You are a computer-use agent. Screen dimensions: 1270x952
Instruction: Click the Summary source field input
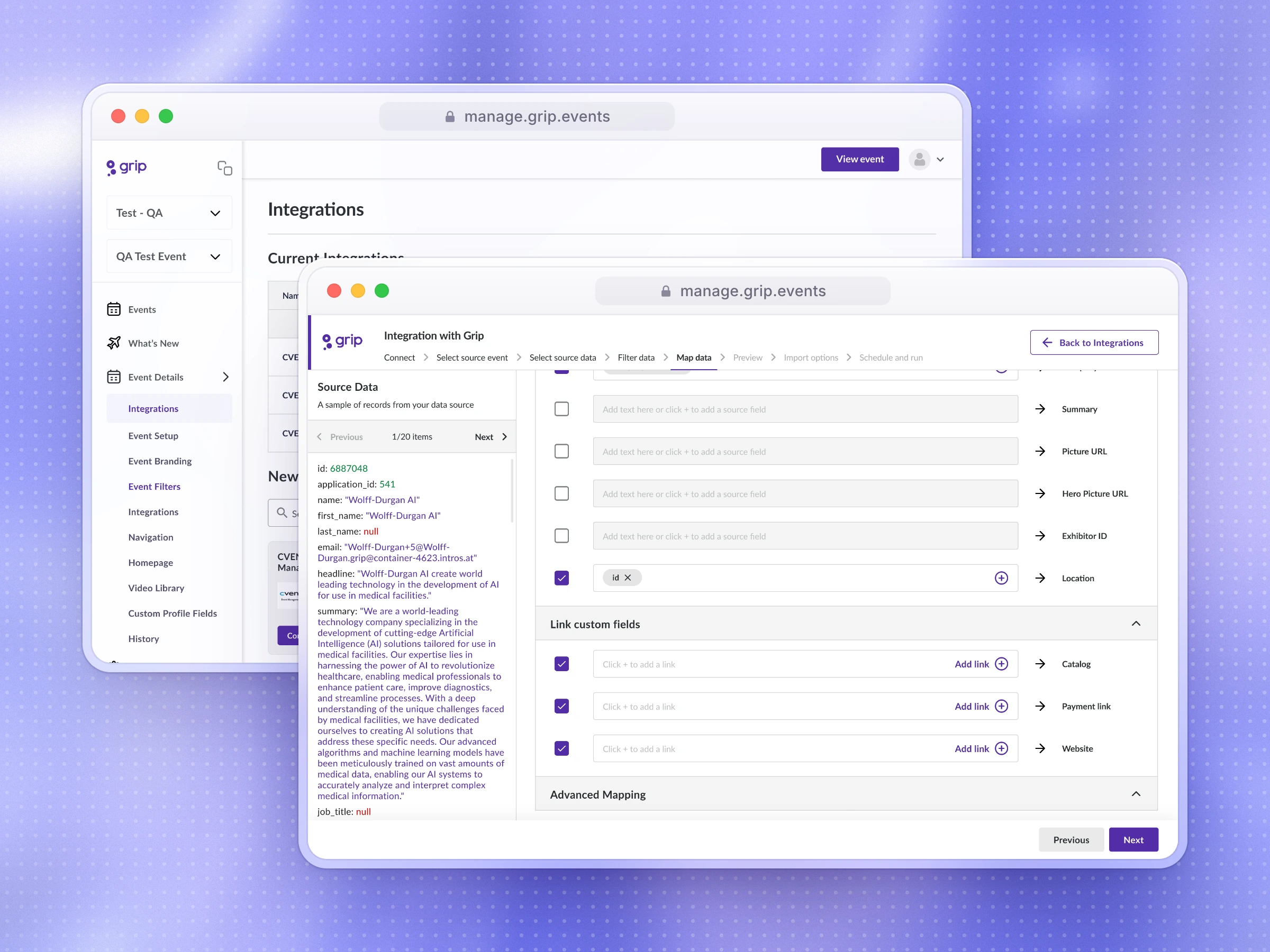(x=805, y=409)
